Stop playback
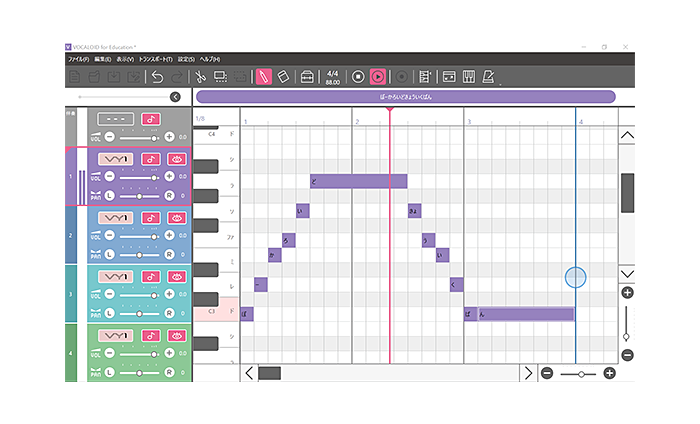The image size is (700, 424). (358, 77)
